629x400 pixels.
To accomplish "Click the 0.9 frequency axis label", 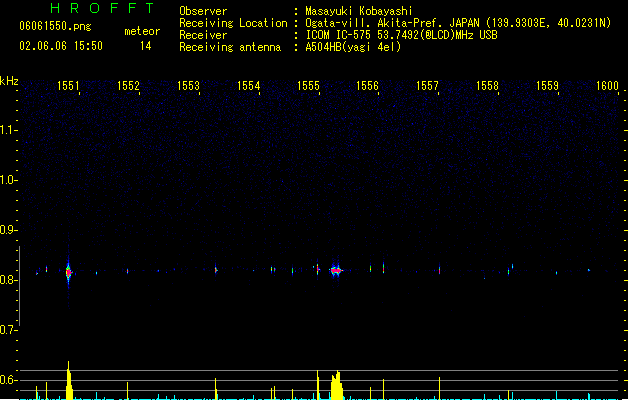I will pyautogui.click(x=8, y=230).
